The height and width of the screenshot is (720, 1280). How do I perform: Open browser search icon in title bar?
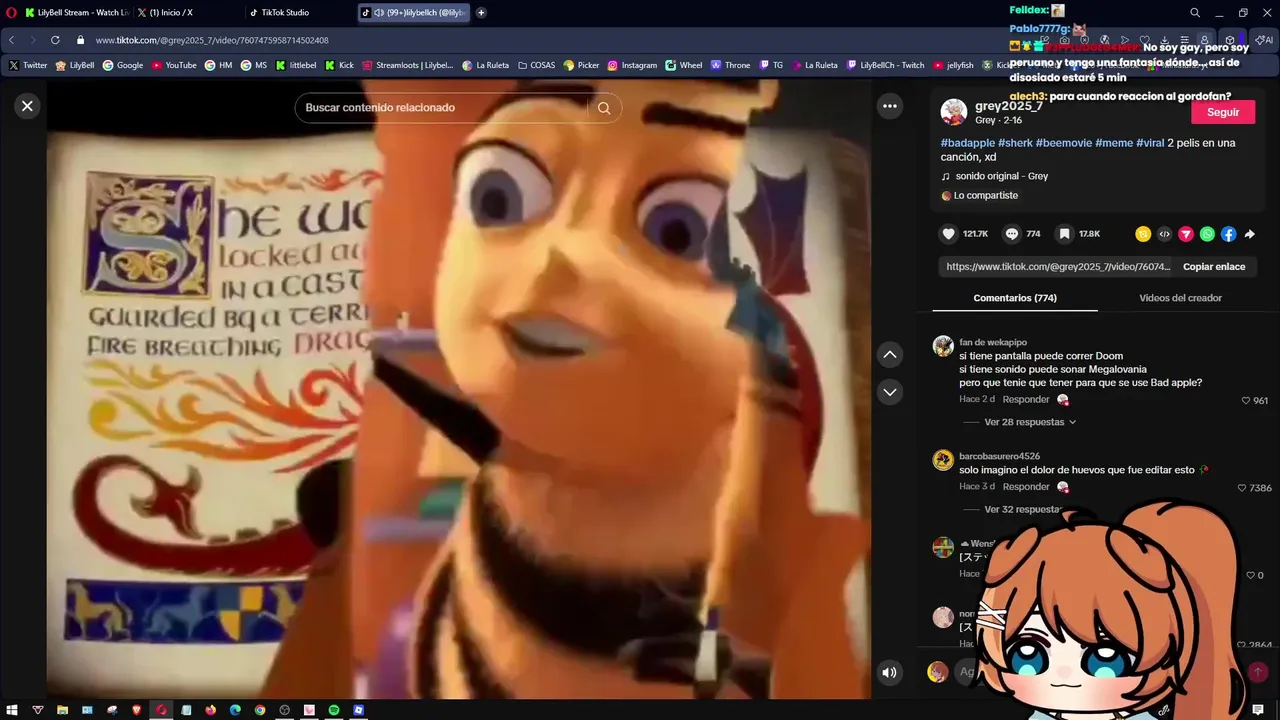click(1195, 13)
